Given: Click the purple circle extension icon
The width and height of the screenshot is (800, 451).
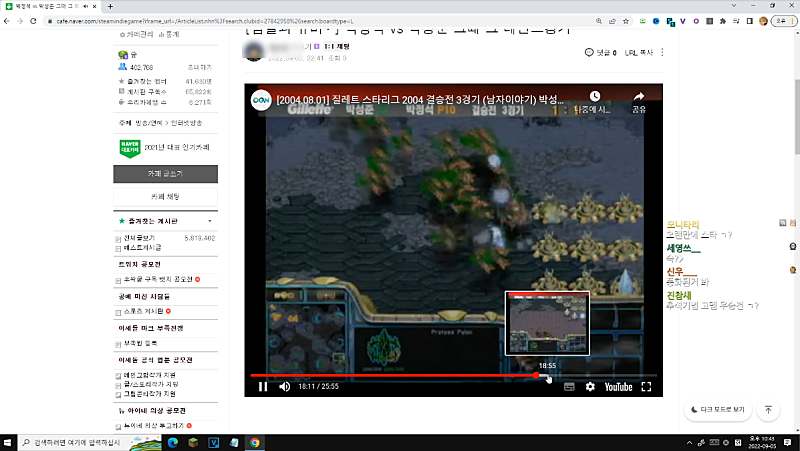Looking at the screenshot, I should coord(696,21).
